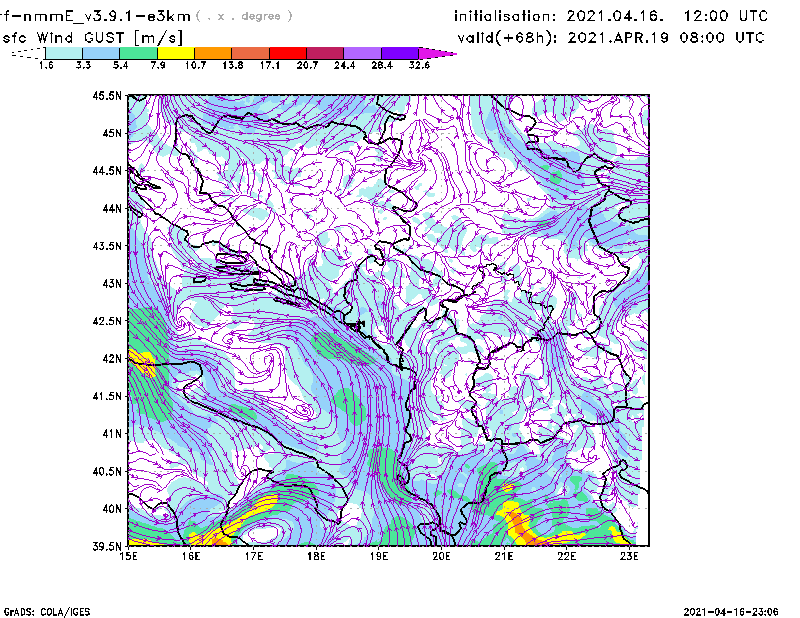Click longitude label 17E
Screen dimensions: 800x618
[254, 556]
